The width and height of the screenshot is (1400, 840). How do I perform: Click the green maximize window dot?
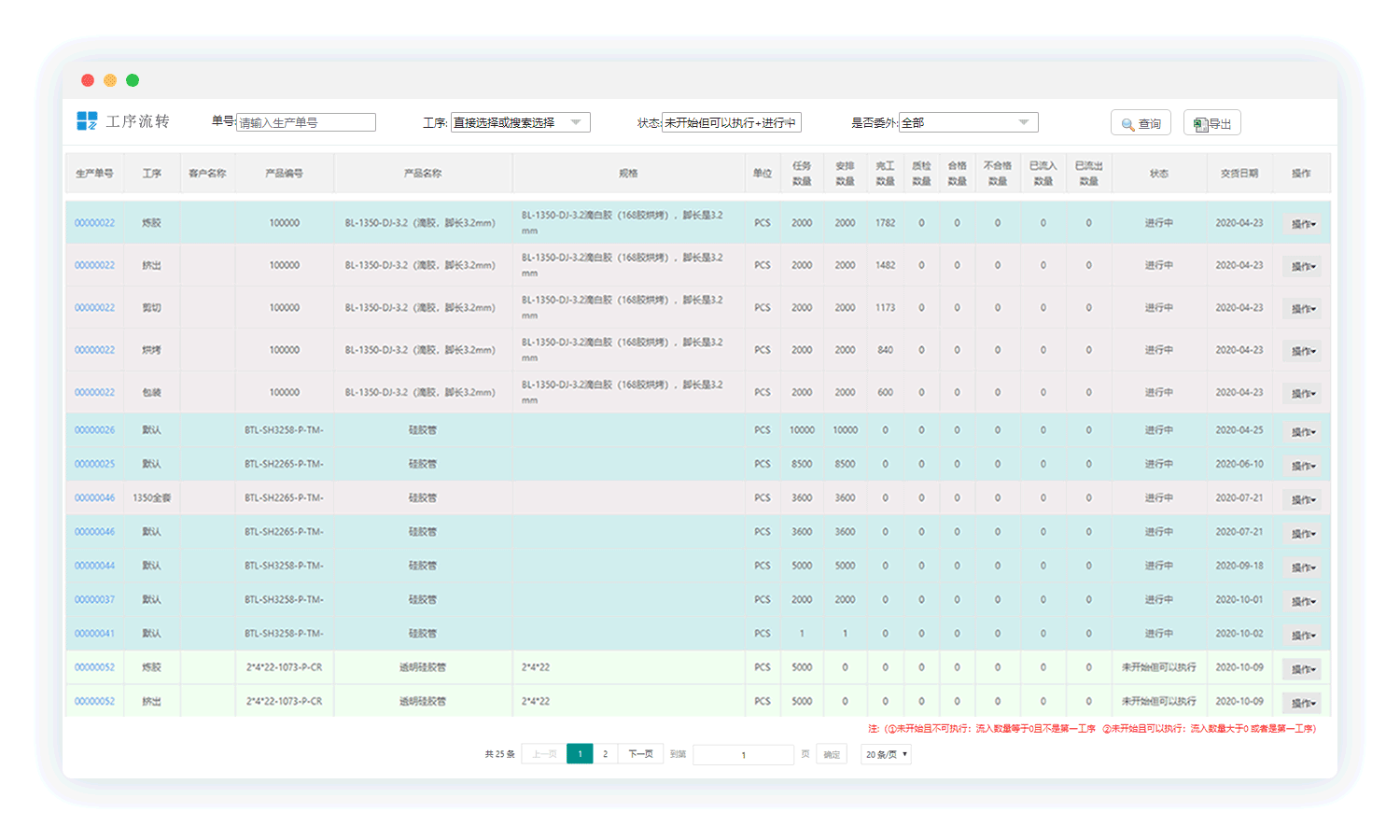(133, 80)
